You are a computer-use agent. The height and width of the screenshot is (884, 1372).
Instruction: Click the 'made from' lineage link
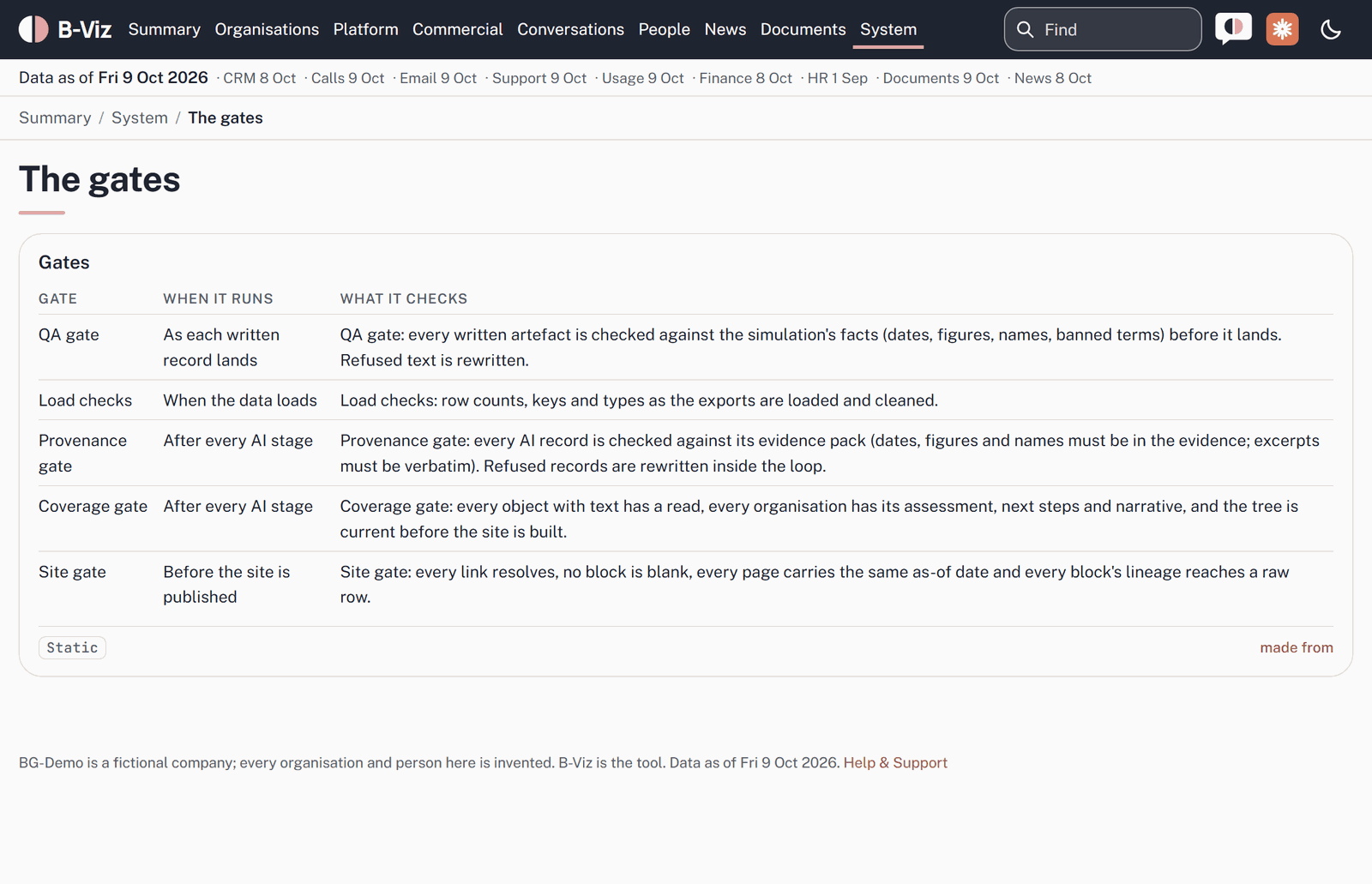[x=1297, y=647]
